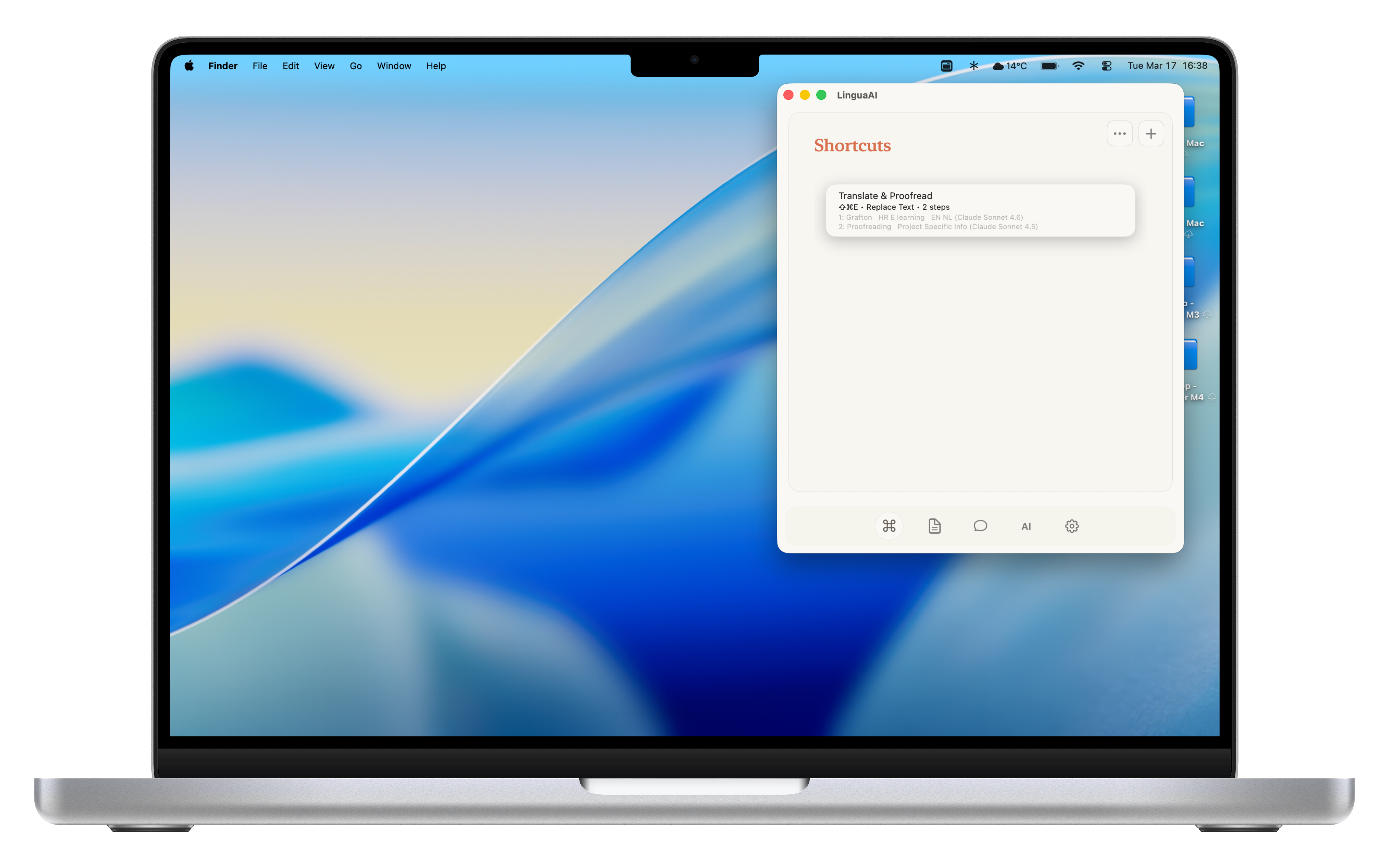This screenshot has height=868, width=1389.
Task: Open the chat bubble tab
Action: pyautogui.click(x=980, y=526)
